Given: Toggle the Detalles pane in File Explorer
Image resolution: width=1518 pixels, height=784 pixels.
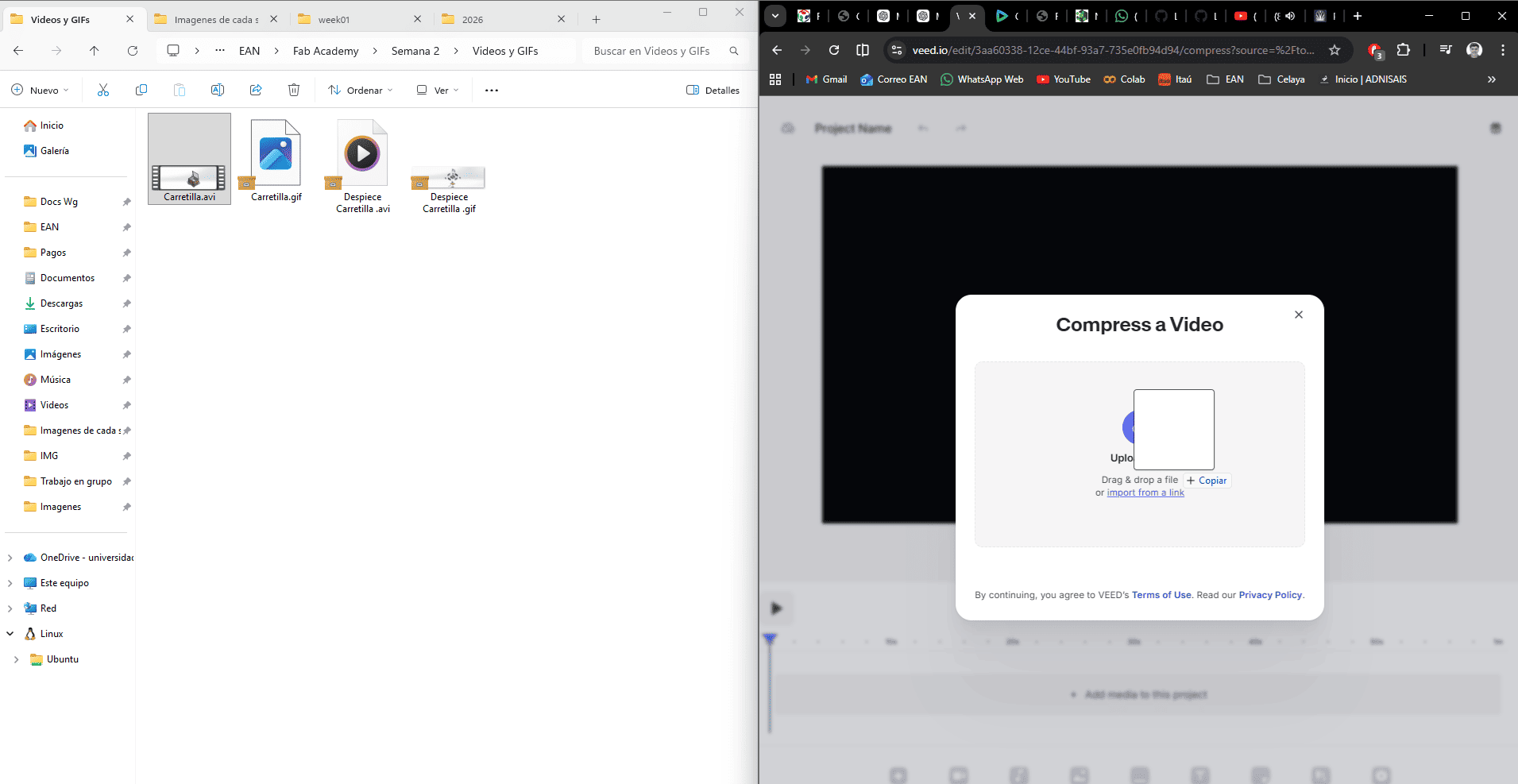Looking at the screenshot, I should coord(713,90).
